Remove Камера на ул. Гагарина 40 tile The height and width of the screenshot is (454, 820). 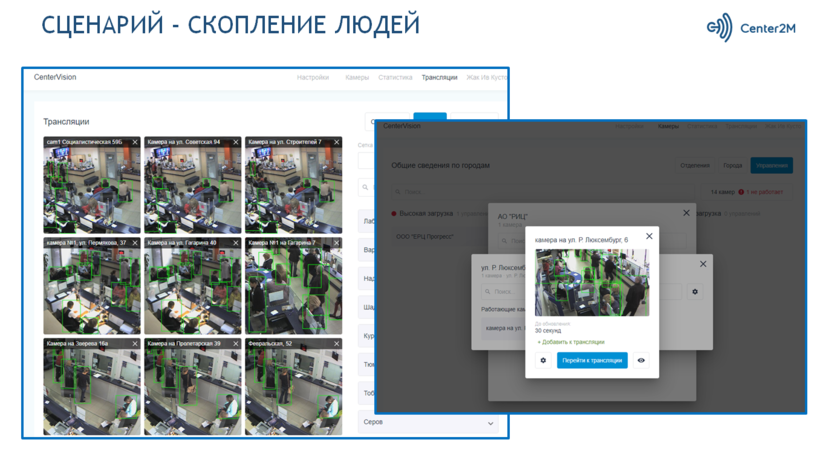(x=236, y=243)
